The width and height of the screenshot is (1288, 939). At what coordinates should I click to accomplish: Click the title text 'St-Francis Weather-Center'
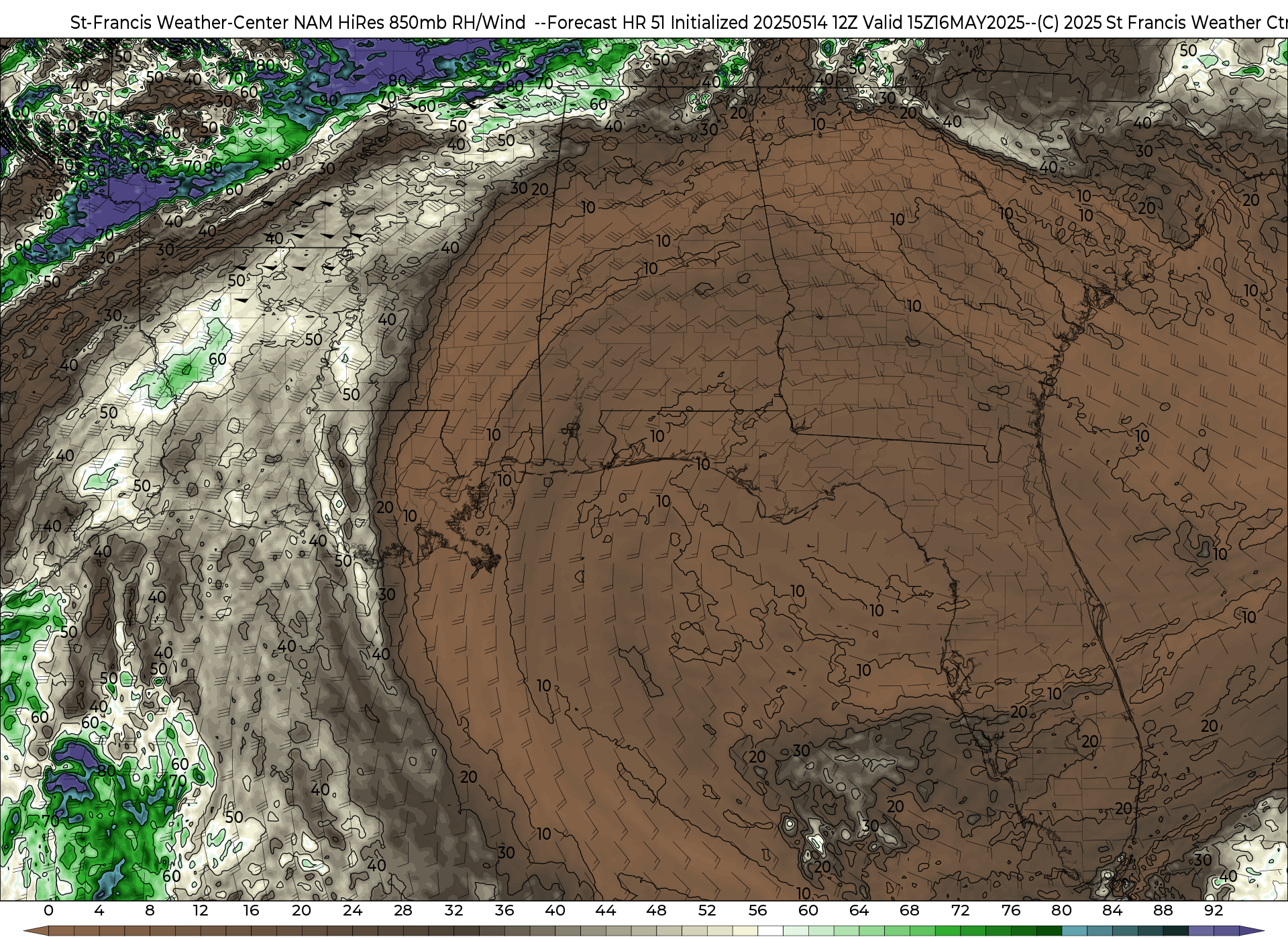pos(180,23)
